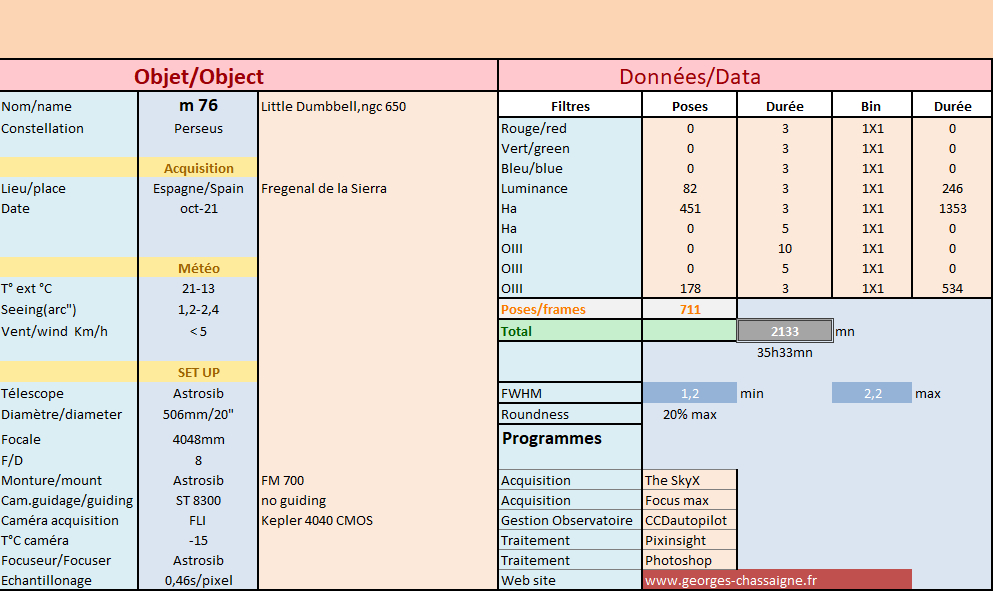Select the Bin column header

(871, 106)
